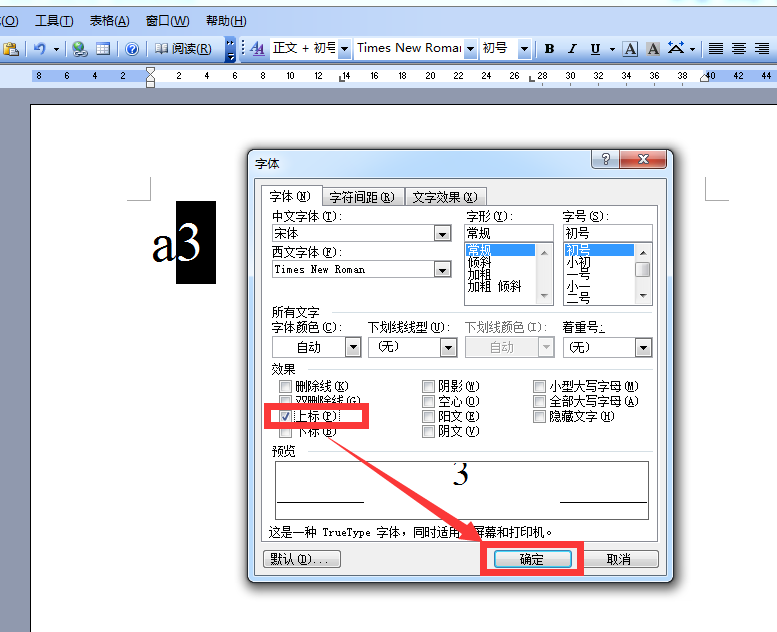
Task: Enable the 小型大写字母(M) checkbox
Action: point(539,386)
